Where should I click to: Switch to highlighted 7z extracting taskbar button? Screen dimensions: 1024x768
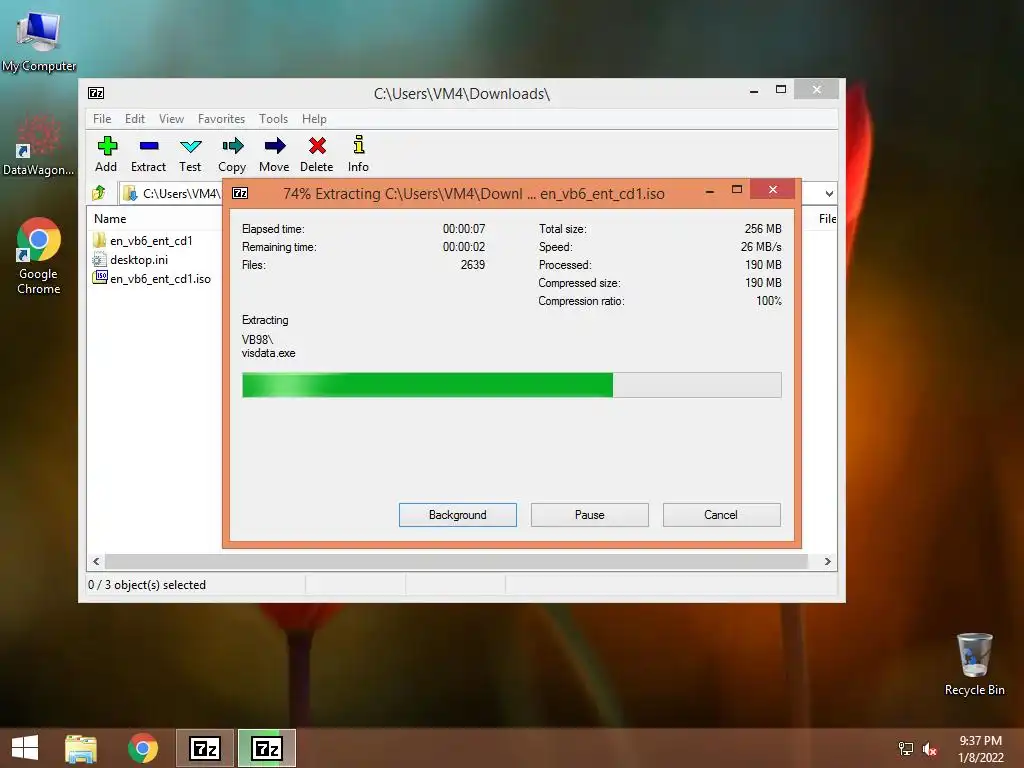click(267, 748)
